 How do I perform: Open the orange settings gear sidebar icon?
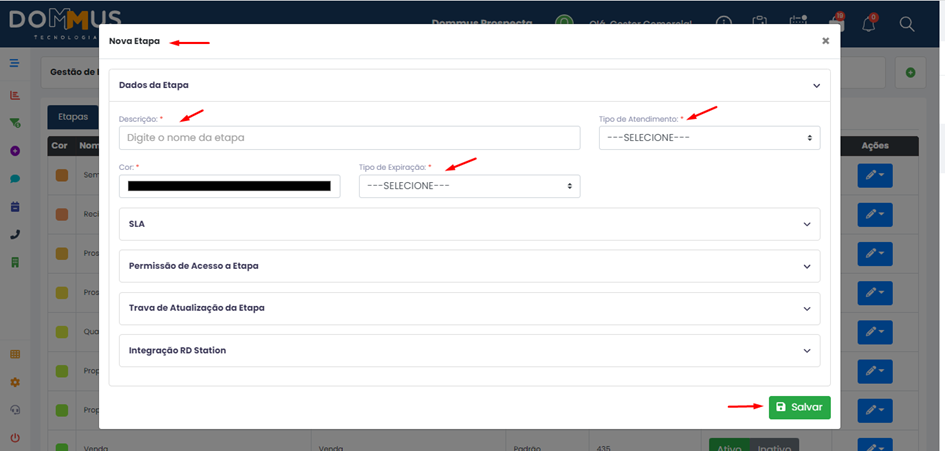click(15, 382)
